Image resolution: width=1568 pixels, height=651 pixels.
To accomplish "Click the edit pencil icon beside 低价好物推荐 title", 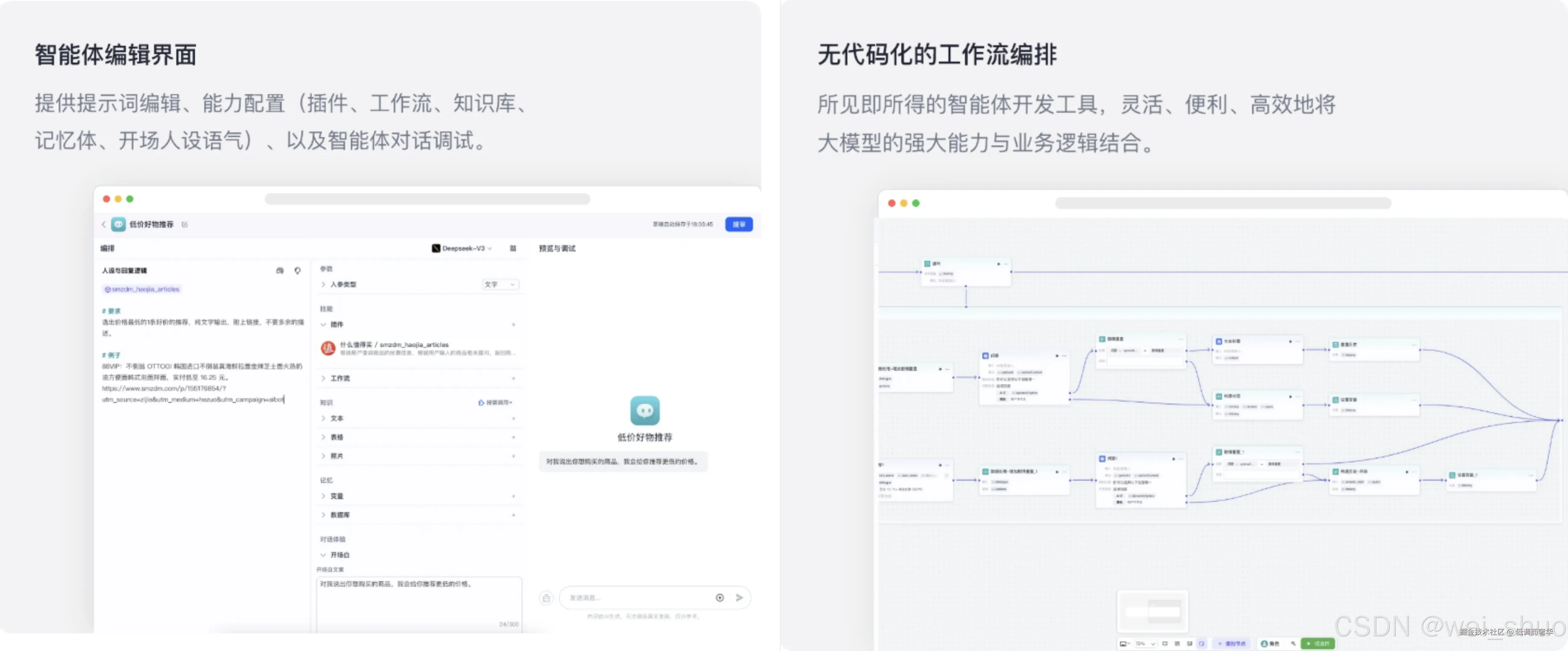I will pyautogui.click(x=185, y=225).
